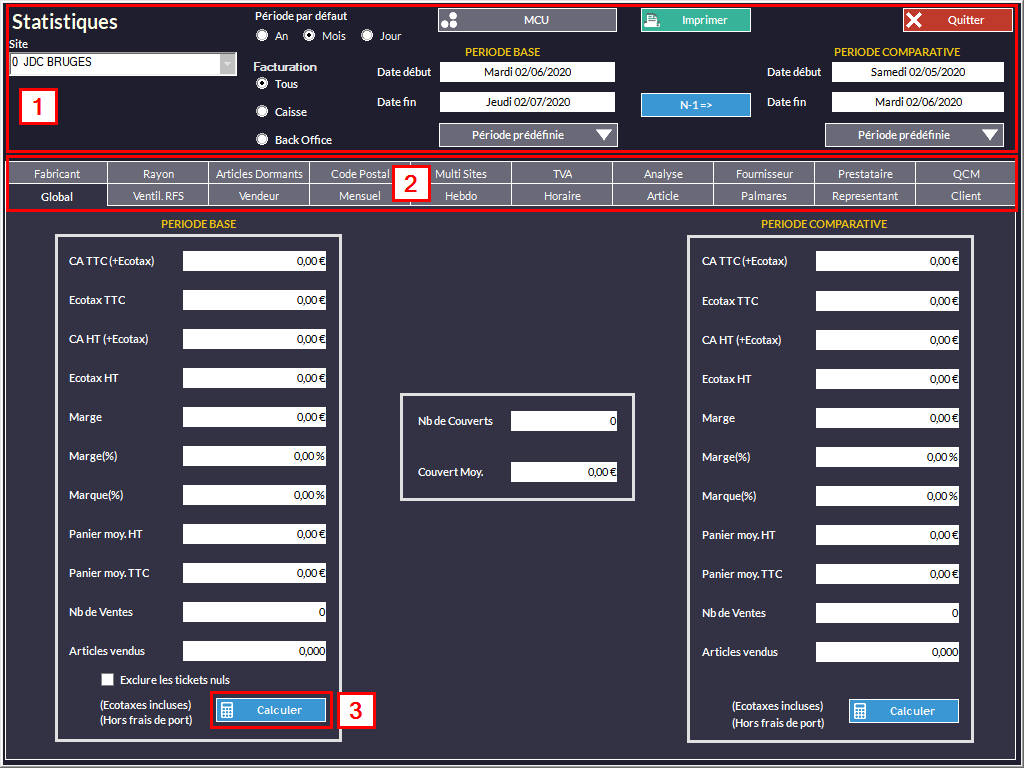Click the base period Date début field
The width and height of the screenshot is (1024, 768).
click(527, 72)
